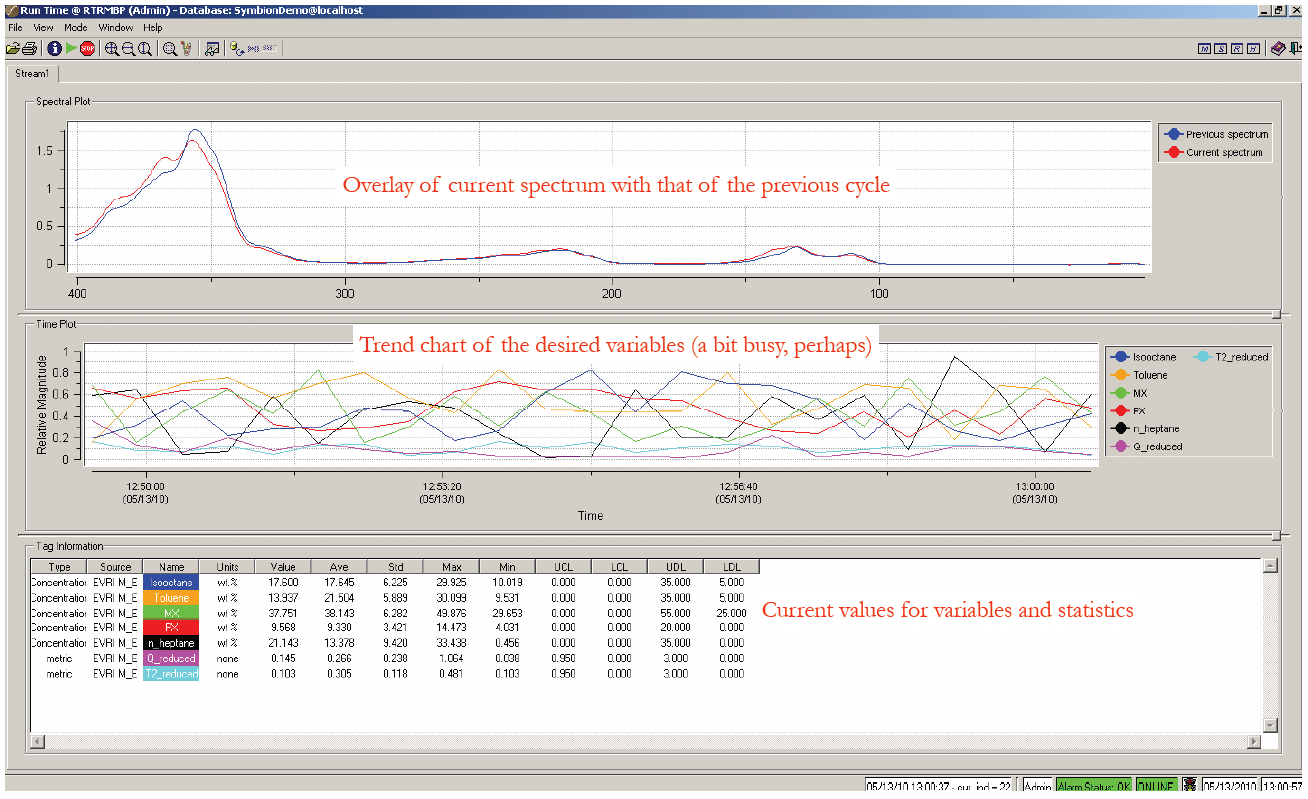This screenshot has height=799, width=1308.
Task: Click the red STOP sign icon
Action: [x=88, y=49]
